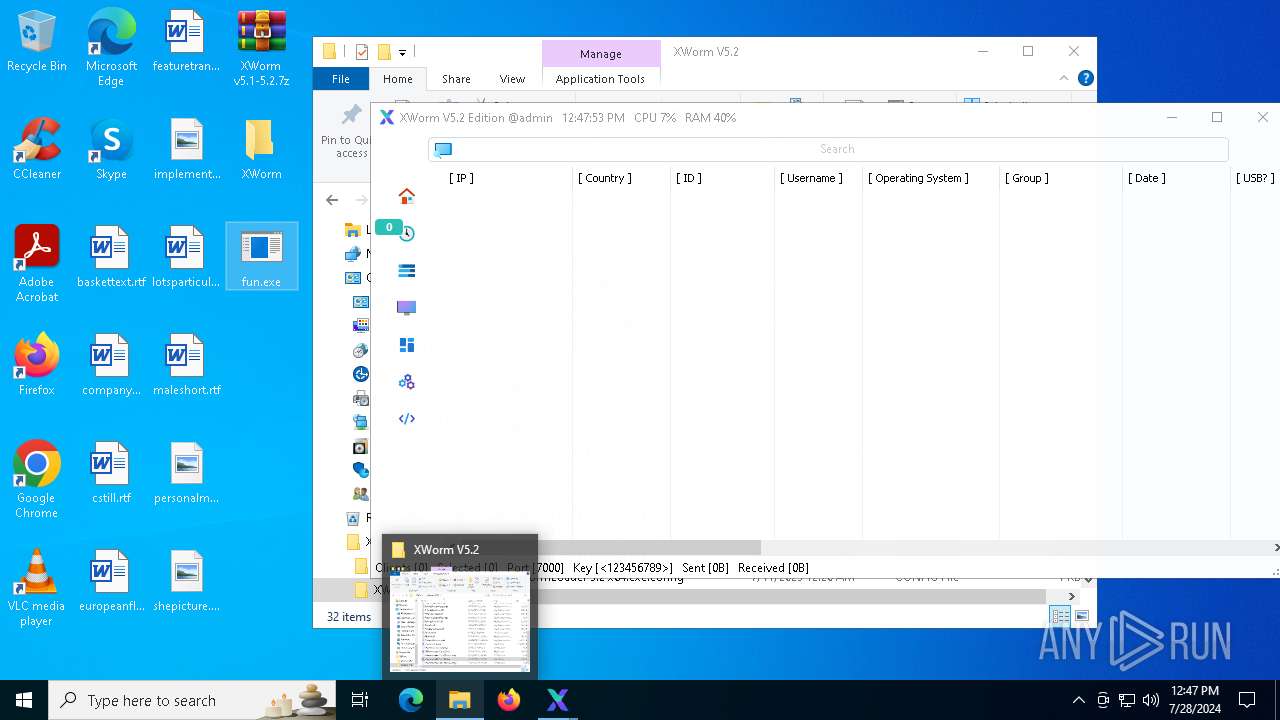Screen dimensions: 1280x720
Task: Open the Customize Quick Access Toolbar dropdown
Action: click(402, 52)
